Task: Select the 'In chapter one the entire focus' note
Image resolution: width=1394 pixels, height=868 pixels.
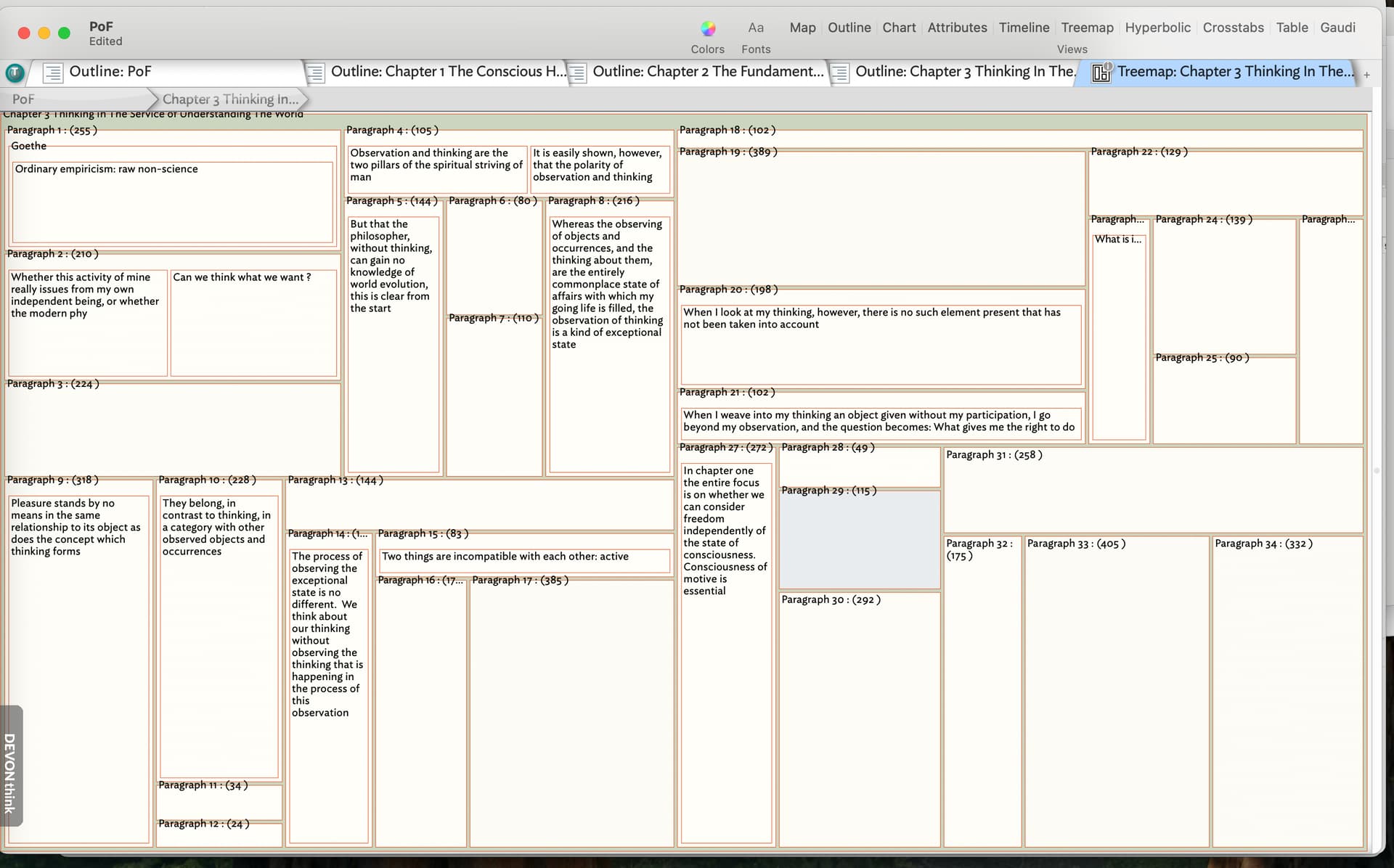Action: tap(726, 653)
